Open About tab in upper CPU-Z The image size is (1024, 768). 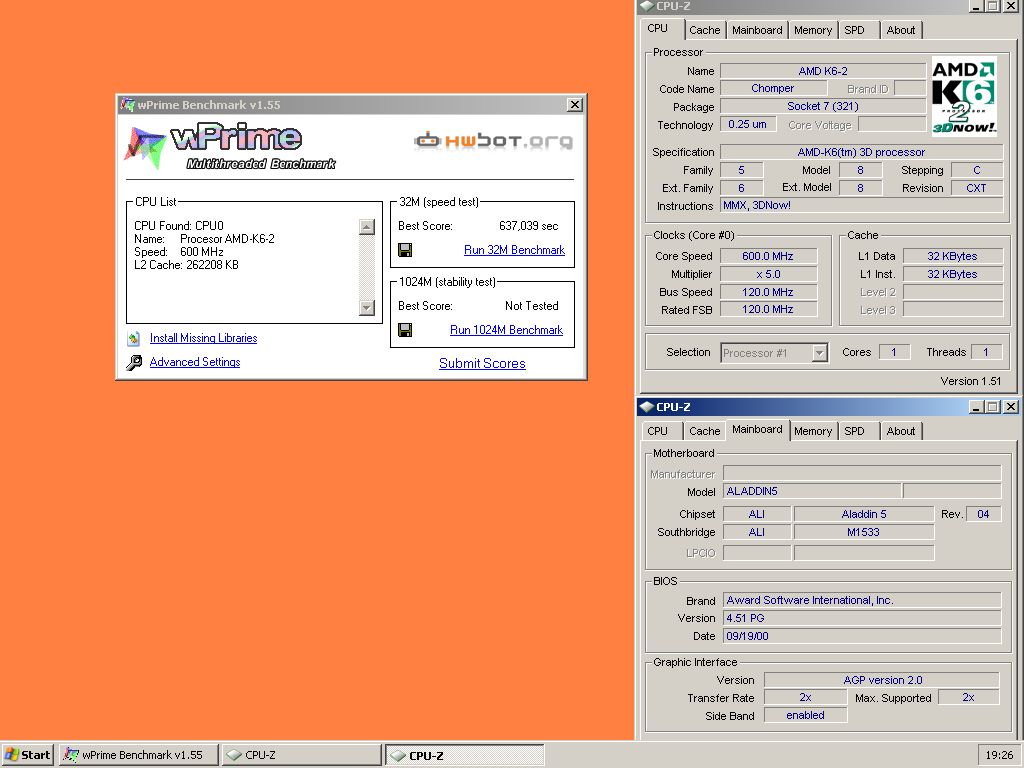pyautogui.click(x=901, y=30)
